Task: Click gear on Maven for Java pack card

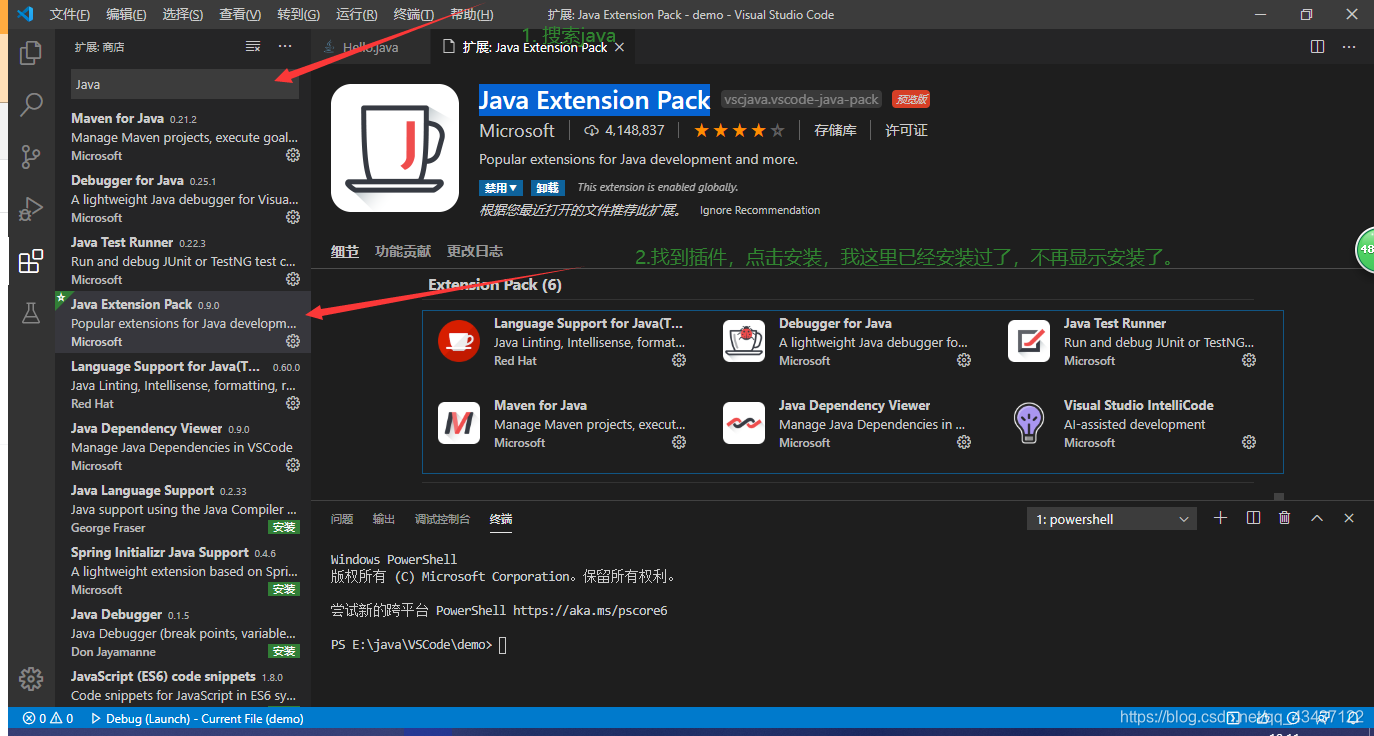Action: click(679, 442)
